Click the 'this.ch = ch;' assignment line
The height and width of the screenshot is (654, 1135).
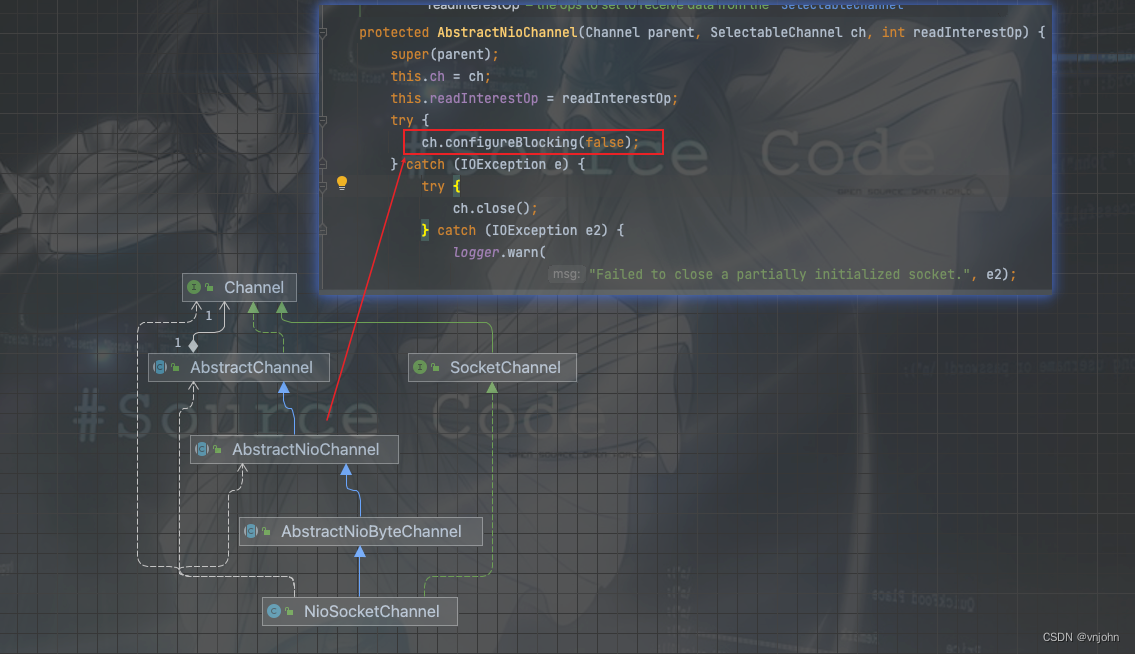(441, 77)
